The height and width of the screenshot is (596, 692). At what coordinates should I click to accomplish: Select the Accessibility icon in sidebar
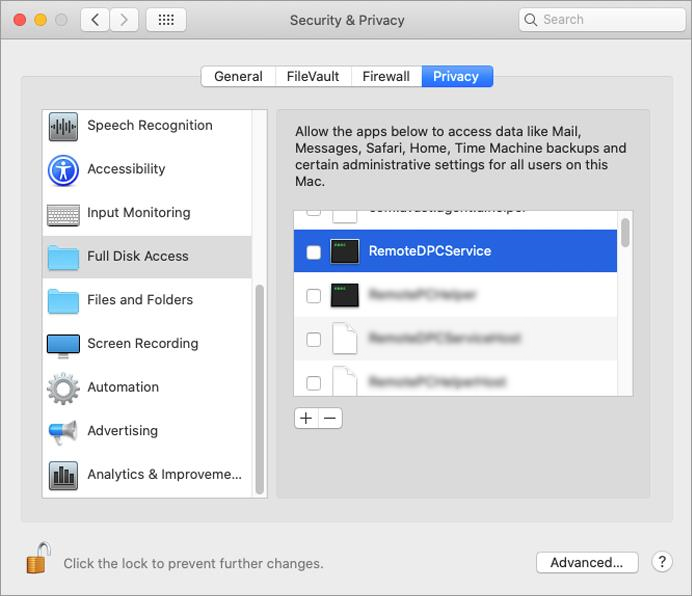click(63, 170)
